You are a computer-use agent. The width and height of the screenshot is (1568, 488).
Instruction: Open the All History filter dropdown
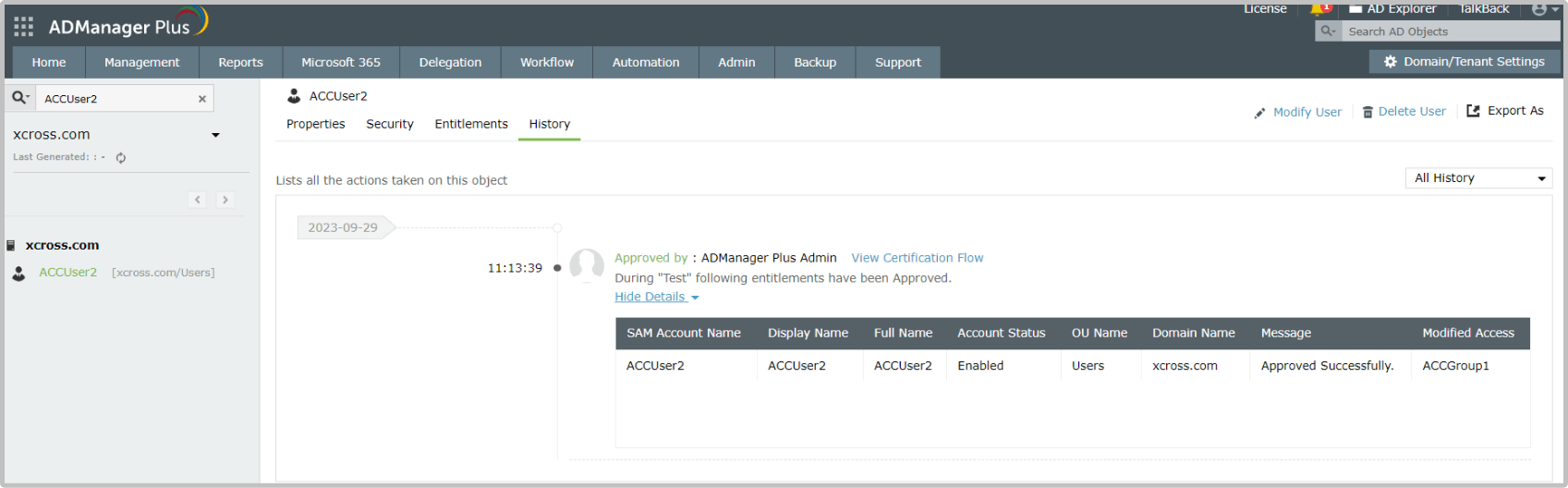[x=1478, y=178]
